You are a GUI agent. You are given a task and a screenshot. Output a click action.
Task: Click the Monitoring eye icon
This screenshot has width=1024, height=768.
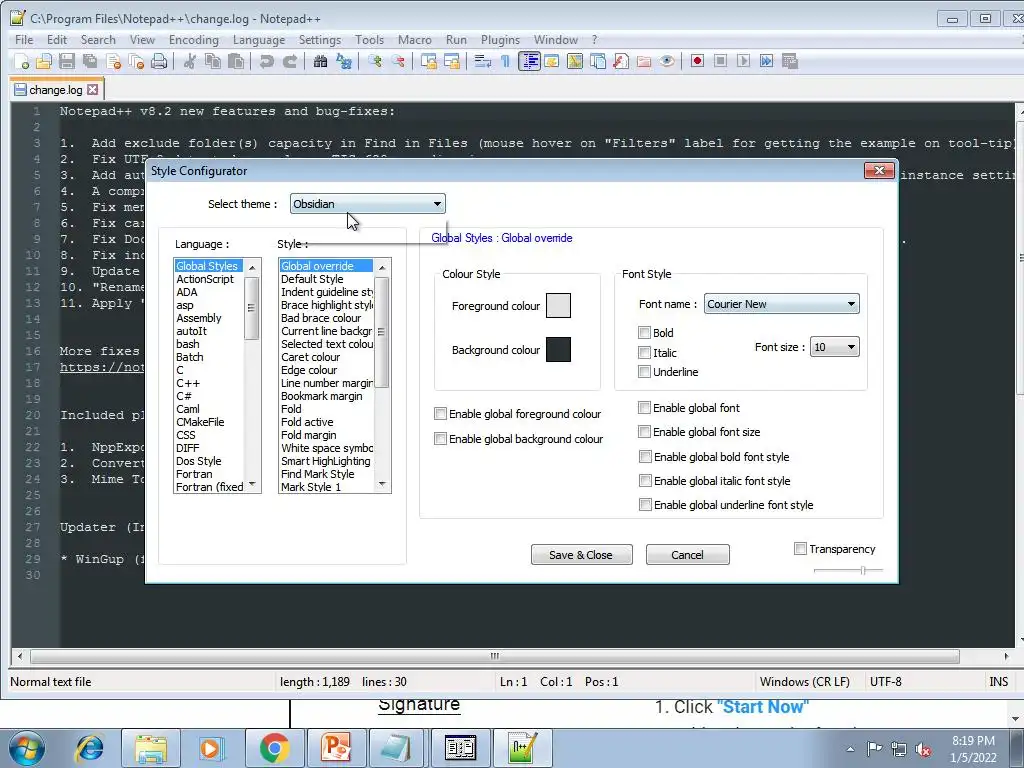667,61
